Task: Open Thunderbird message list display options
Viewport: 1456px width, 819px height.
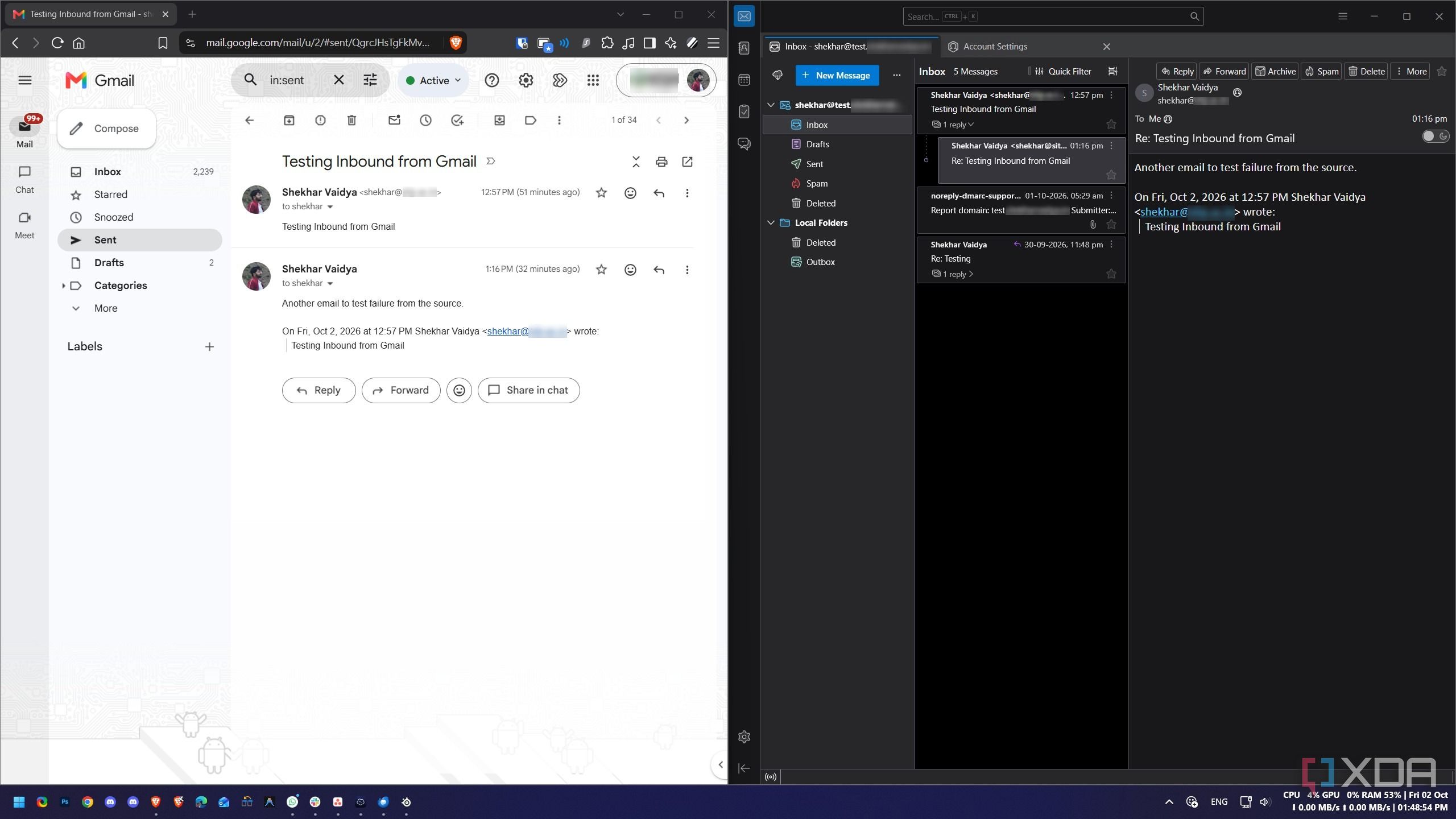Action: [x=1112, y=71]
